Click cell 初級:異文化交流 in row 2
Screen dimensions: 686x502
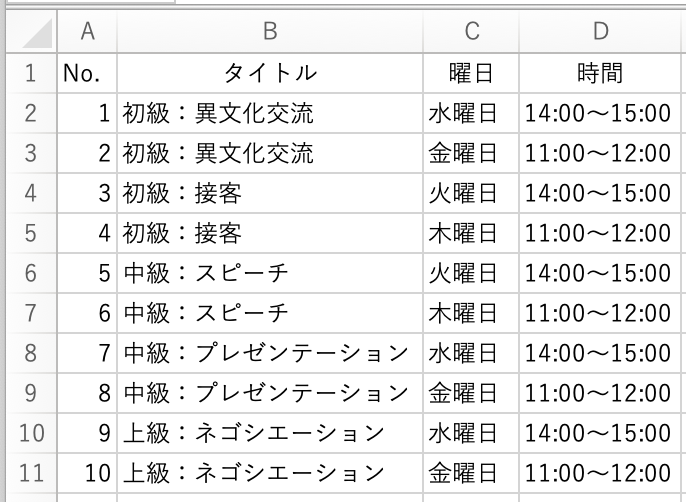[x=270, y=113]
